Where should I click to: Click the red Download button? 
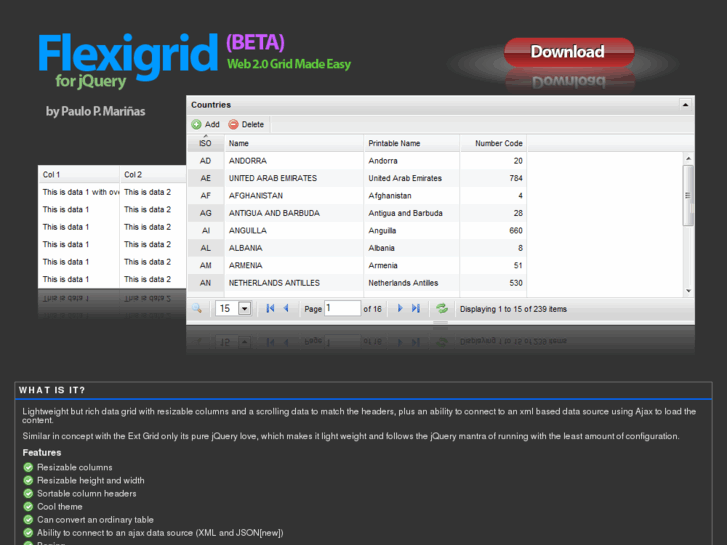pyautogui.click(x=569, y=52)
